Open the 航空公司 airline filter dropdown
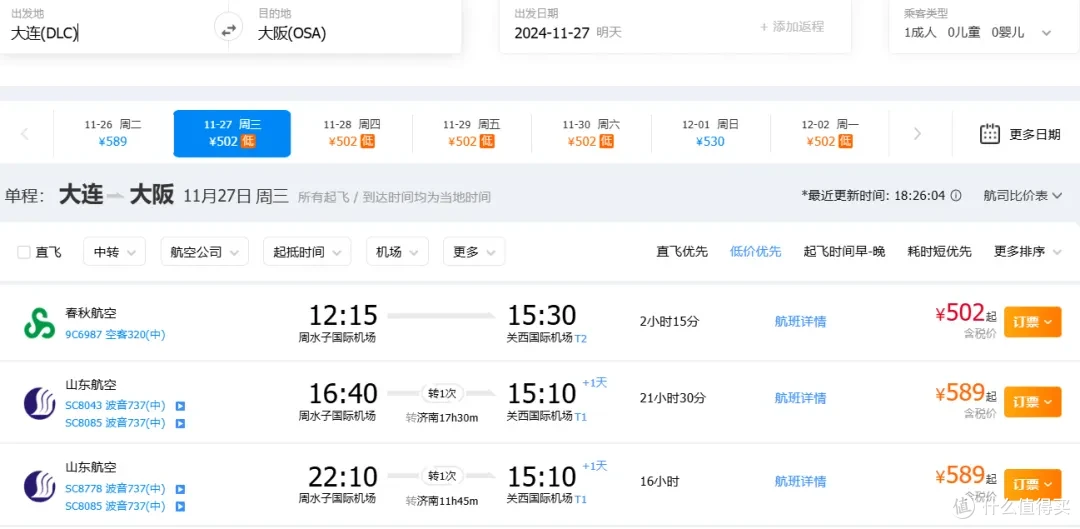Image resolution: width=1080 pixels, height=529 pixels. click(x=205, y=251)
